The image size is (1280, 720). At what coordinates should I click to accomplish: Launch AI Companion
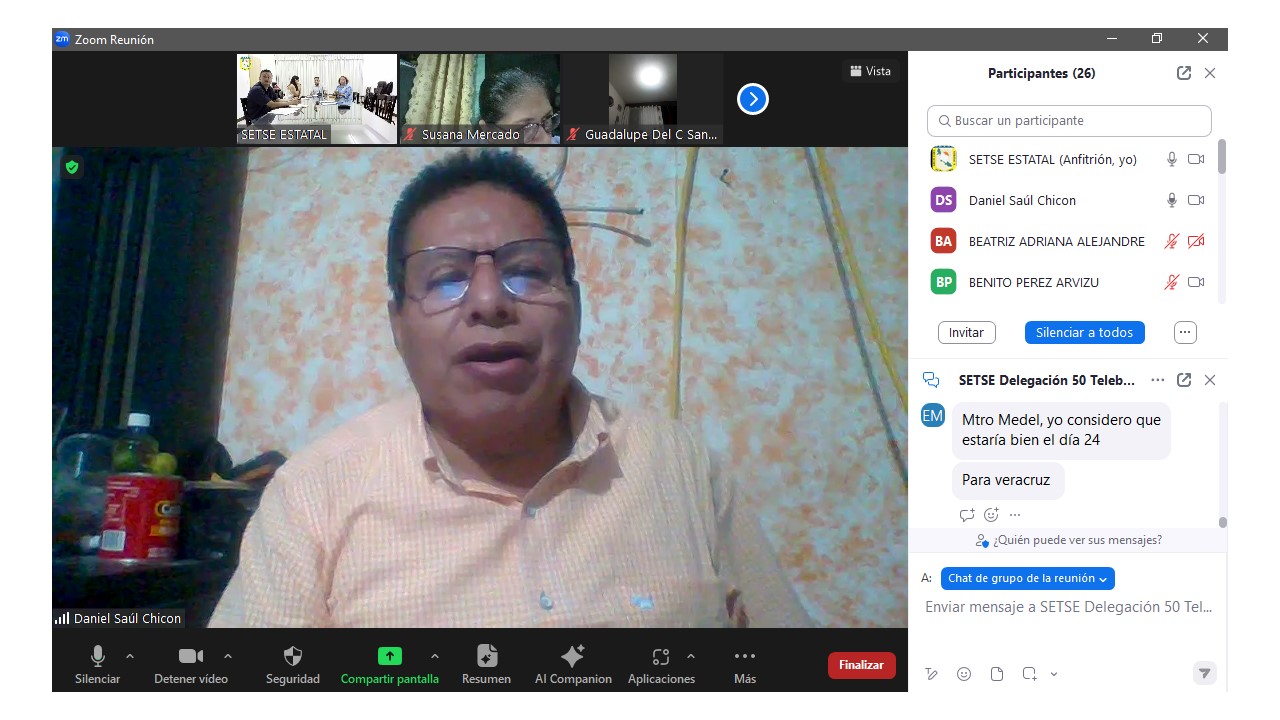[x=573, y=657]
